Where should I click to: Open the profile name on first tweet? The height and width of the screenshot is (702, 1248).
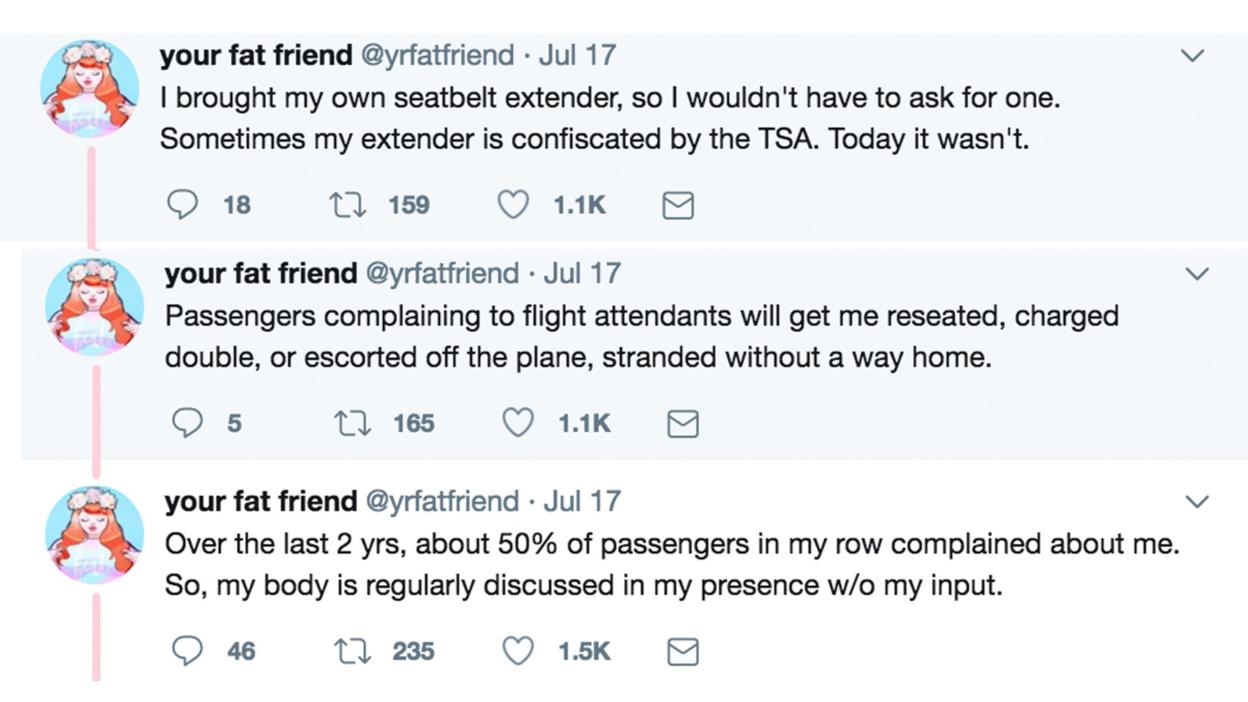(x=255, y=55)
